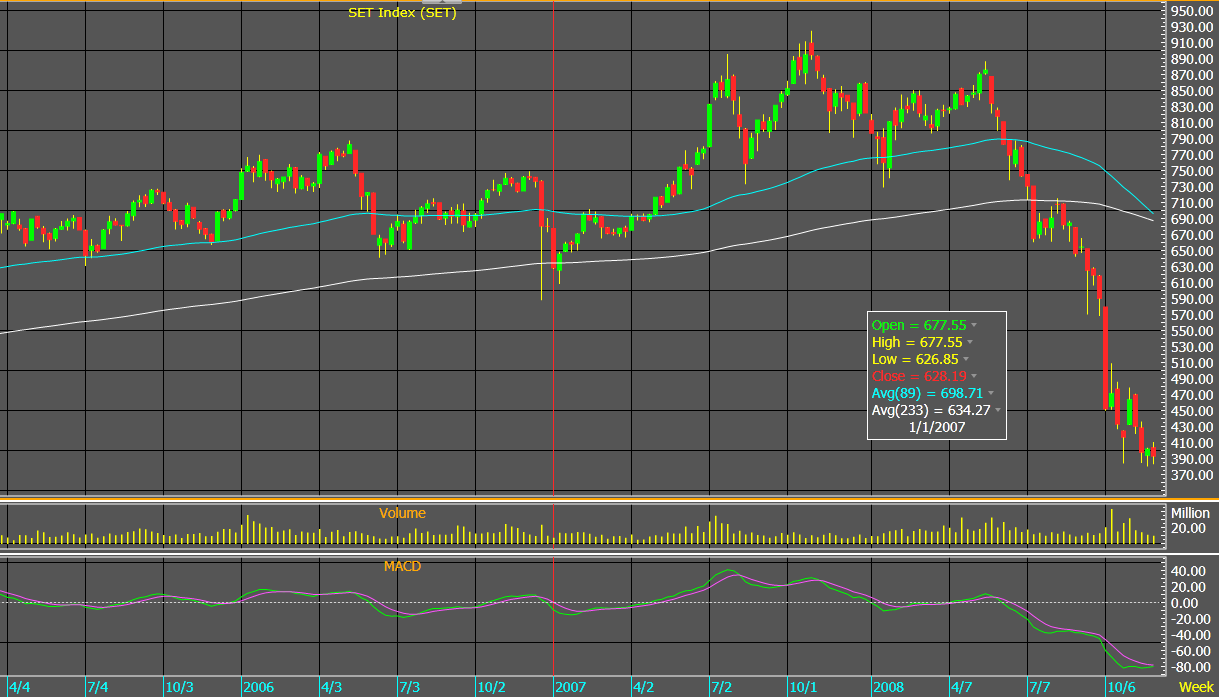Click the 2008 date axis label
The image size is (1219, 700).
pos(887,688)
